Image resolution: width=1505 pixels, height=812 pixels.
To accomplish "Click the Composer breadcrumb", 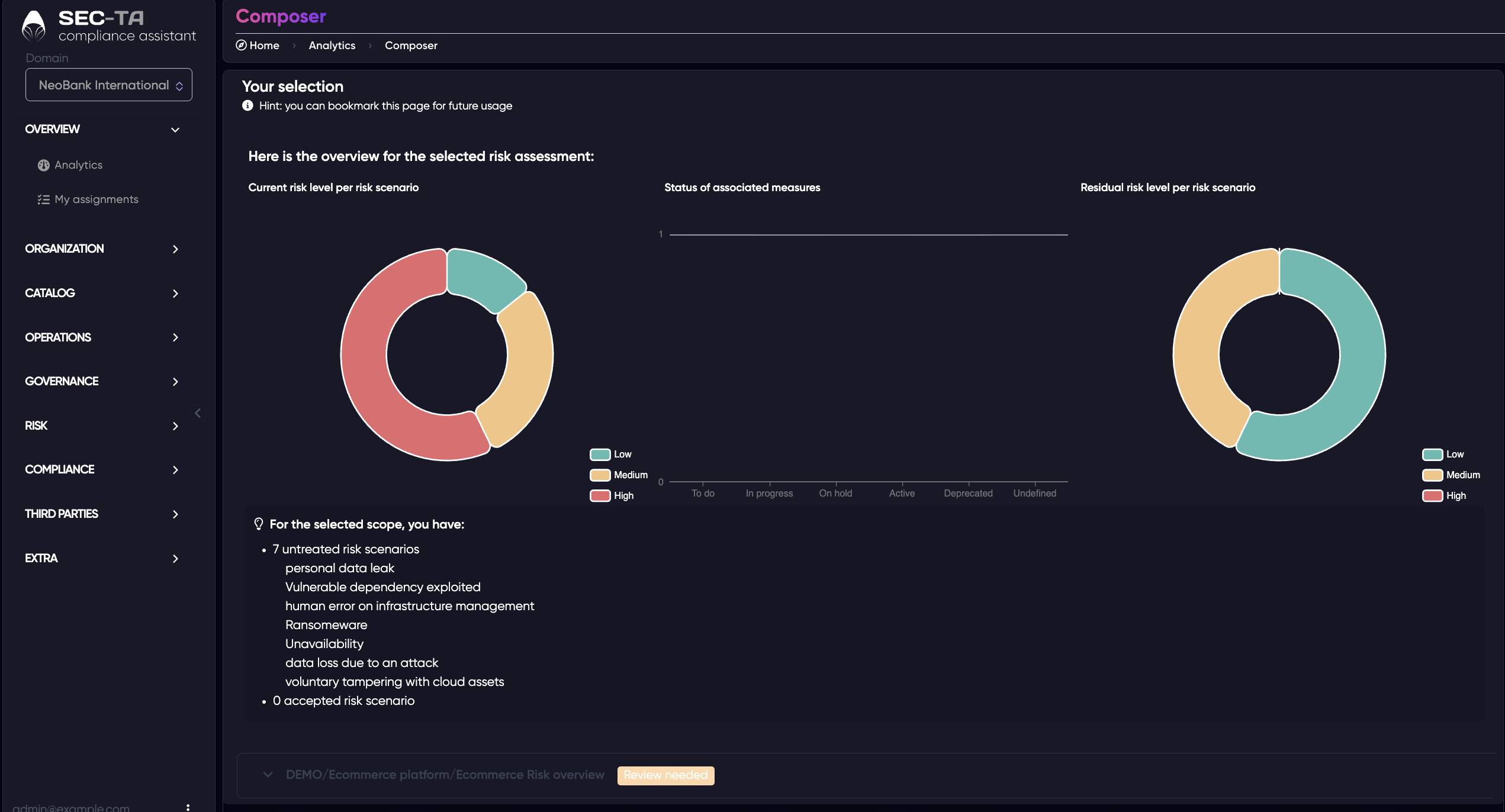I will coord(411,46).
